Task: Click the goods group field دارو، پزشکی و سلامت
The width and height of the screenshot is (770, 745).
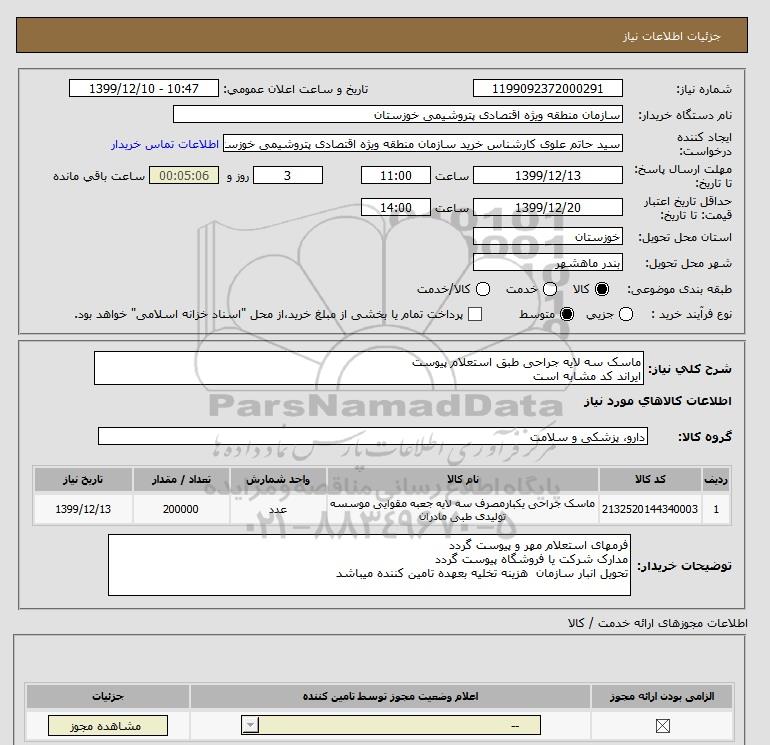Action: (x=373, y=436)
